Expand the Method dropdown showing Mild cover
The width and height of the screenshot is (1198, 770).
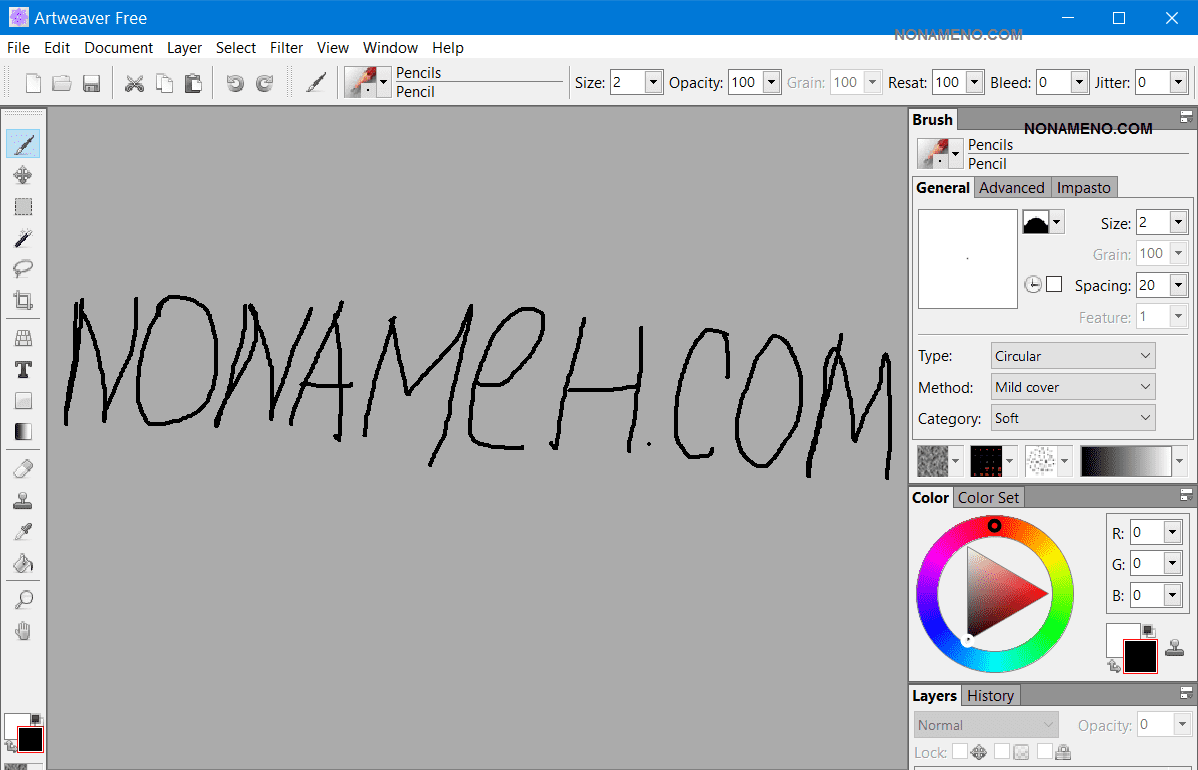click(1072, 387)
